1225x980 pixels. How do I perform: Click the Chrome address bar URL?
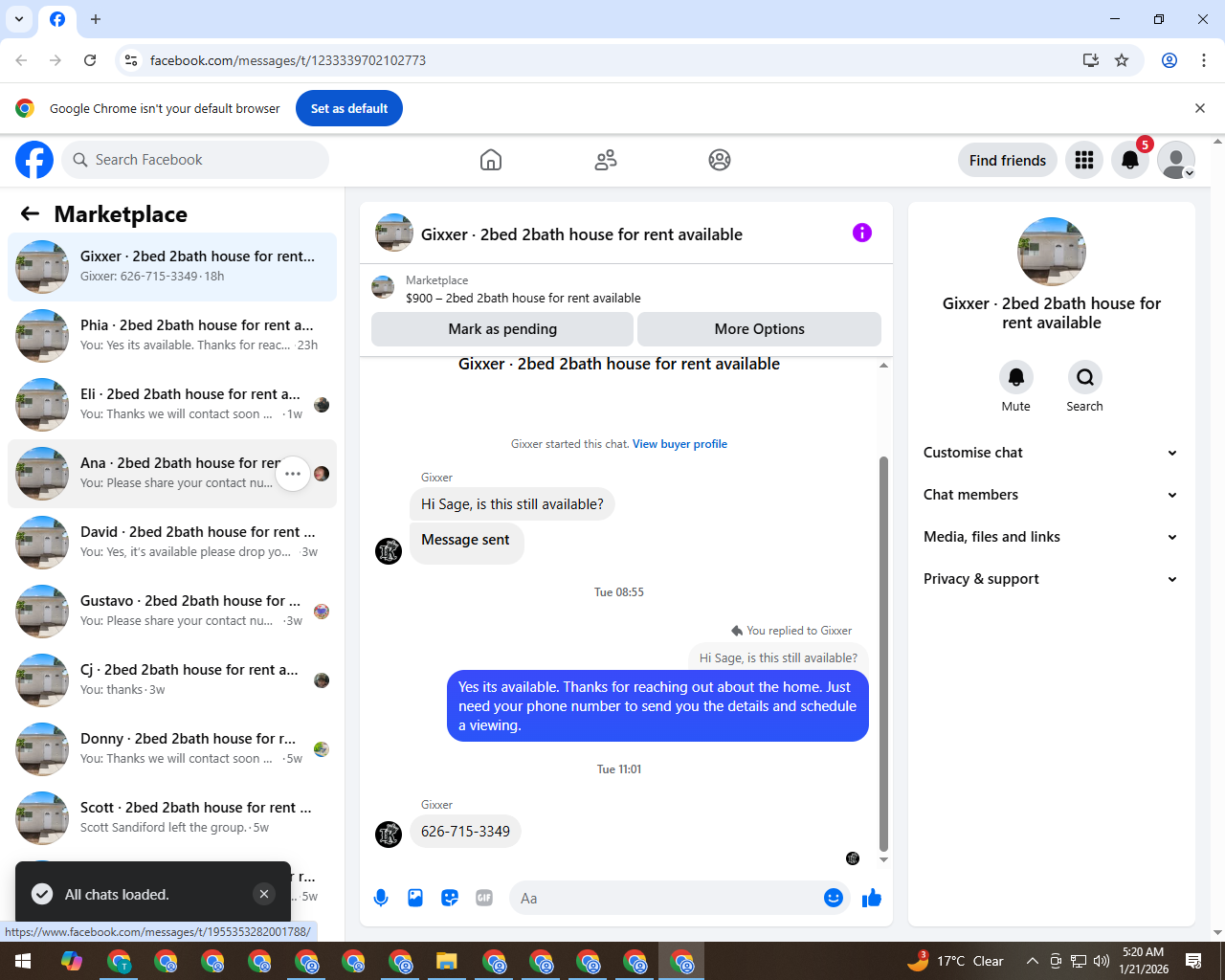click(288, 60)
